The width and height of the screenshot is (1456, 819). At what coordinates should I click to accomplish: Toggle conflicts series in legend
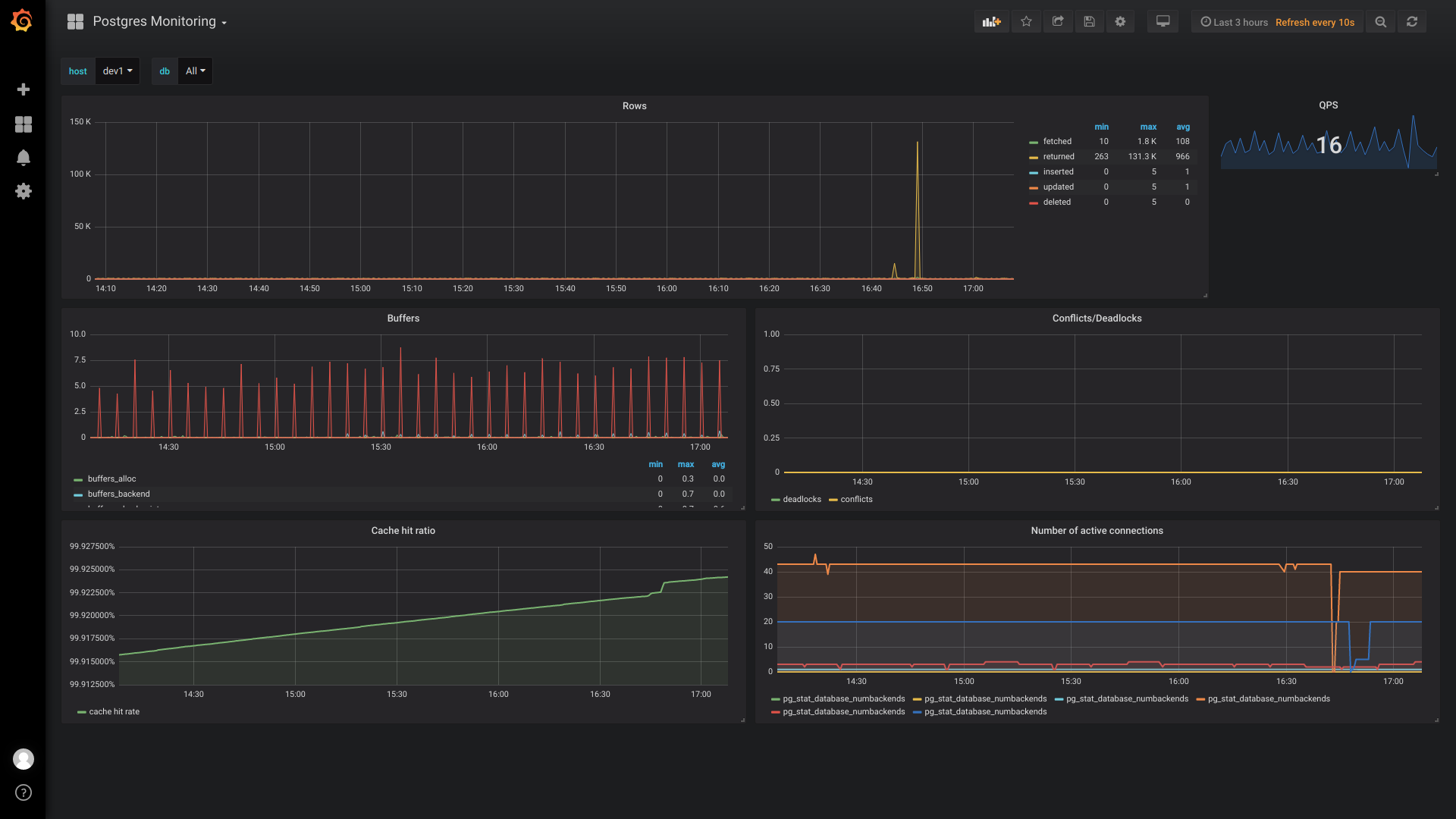coord(856,499)
